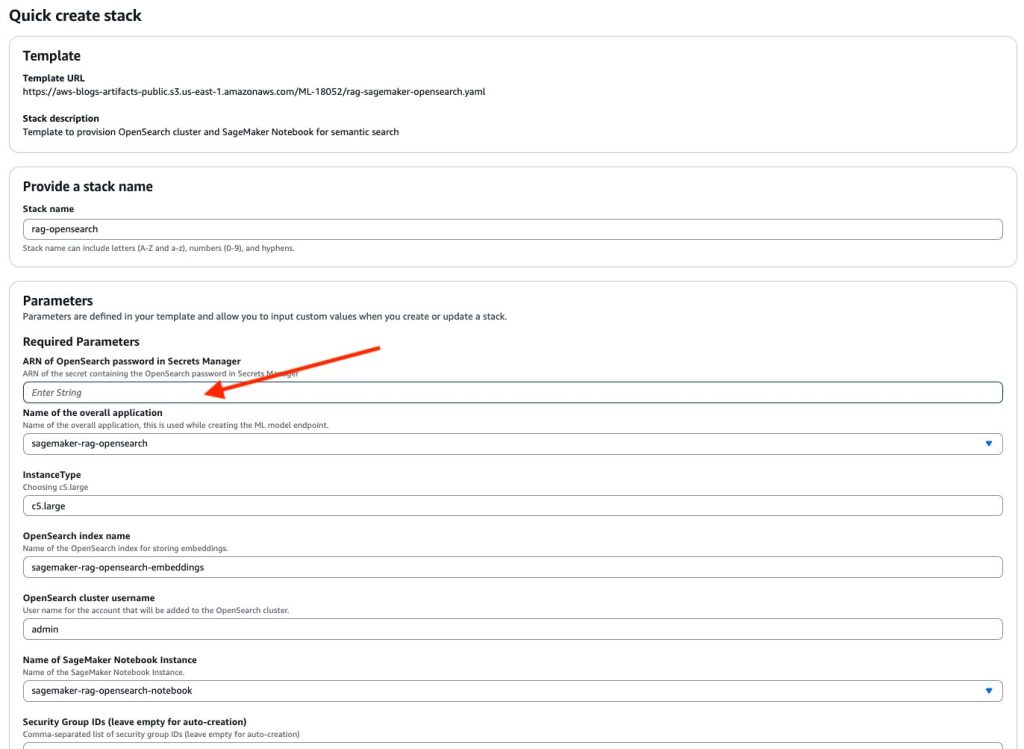Click the 'Security Group IDs' label

tap(135, 722)
